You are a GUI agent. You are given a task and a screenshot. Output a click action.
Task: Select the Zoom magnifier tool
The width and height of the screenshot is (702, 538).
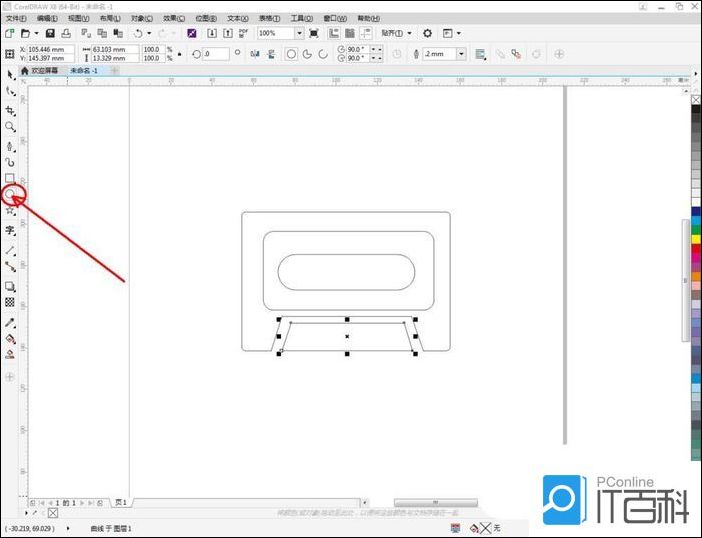(11, 127)
